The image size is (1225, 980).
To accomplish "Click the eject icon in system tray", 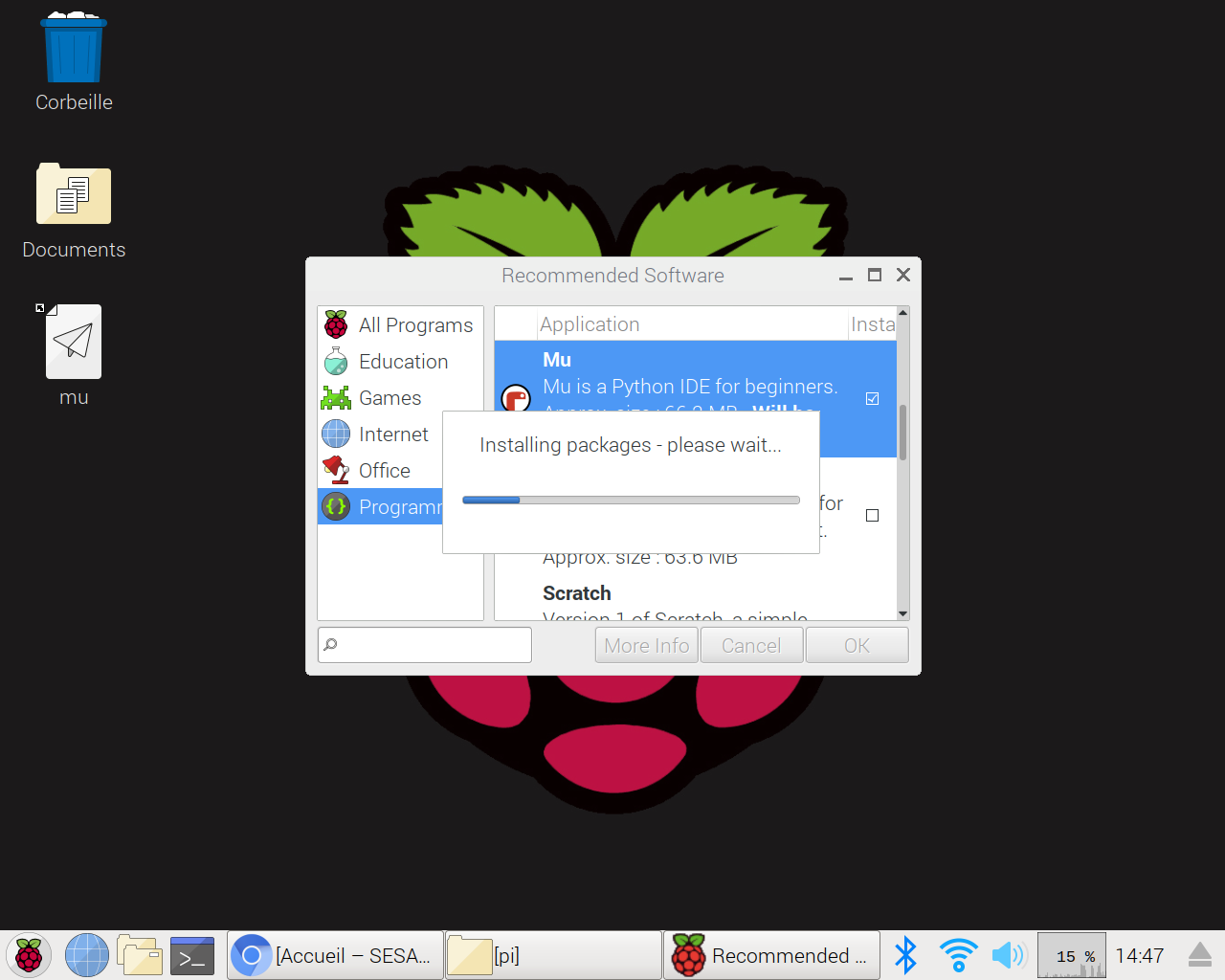I will coord(1199,955).
